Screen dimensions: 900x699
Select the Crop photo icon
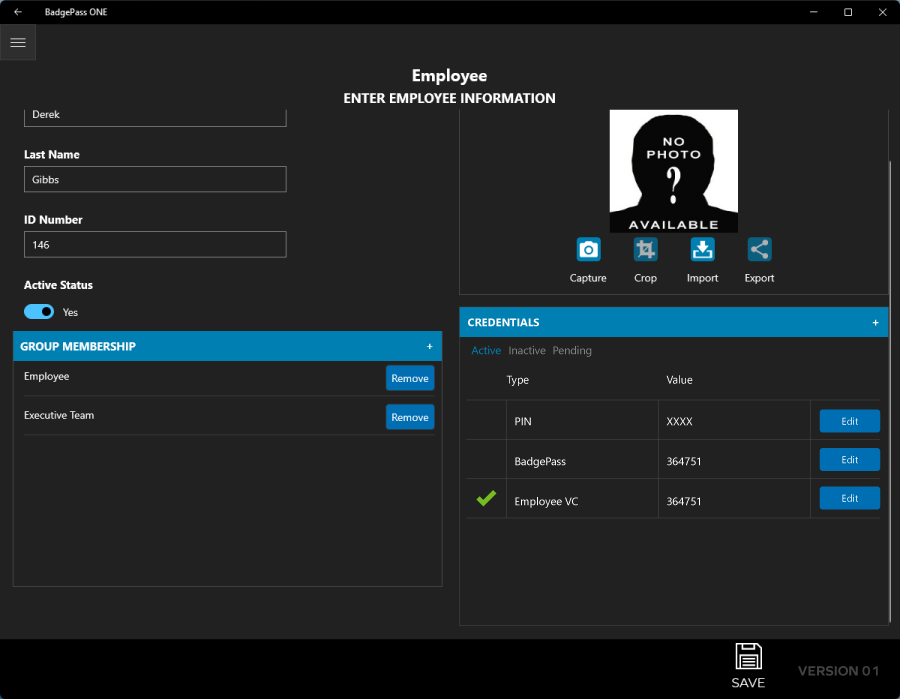click(645, 250)
